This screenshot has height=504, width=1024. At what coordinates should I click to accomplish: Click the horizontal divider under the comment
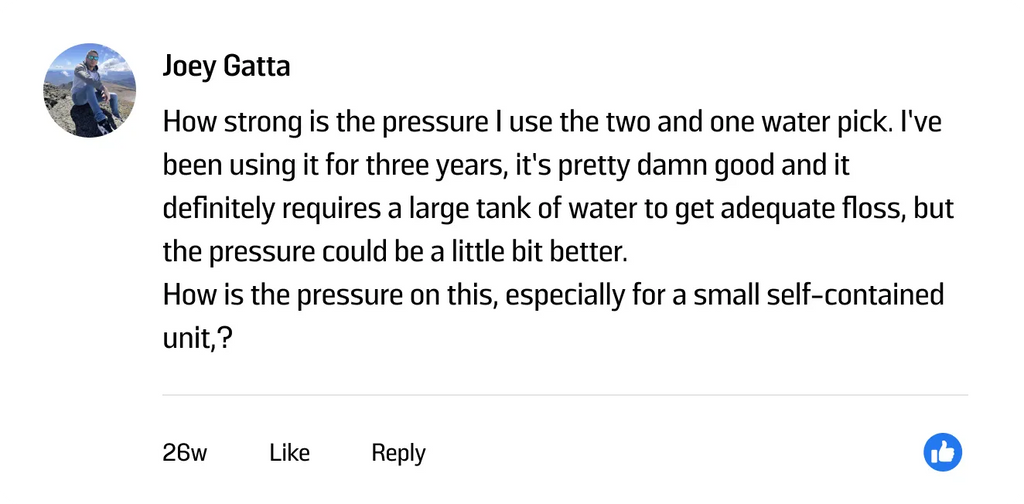(565, 395)
